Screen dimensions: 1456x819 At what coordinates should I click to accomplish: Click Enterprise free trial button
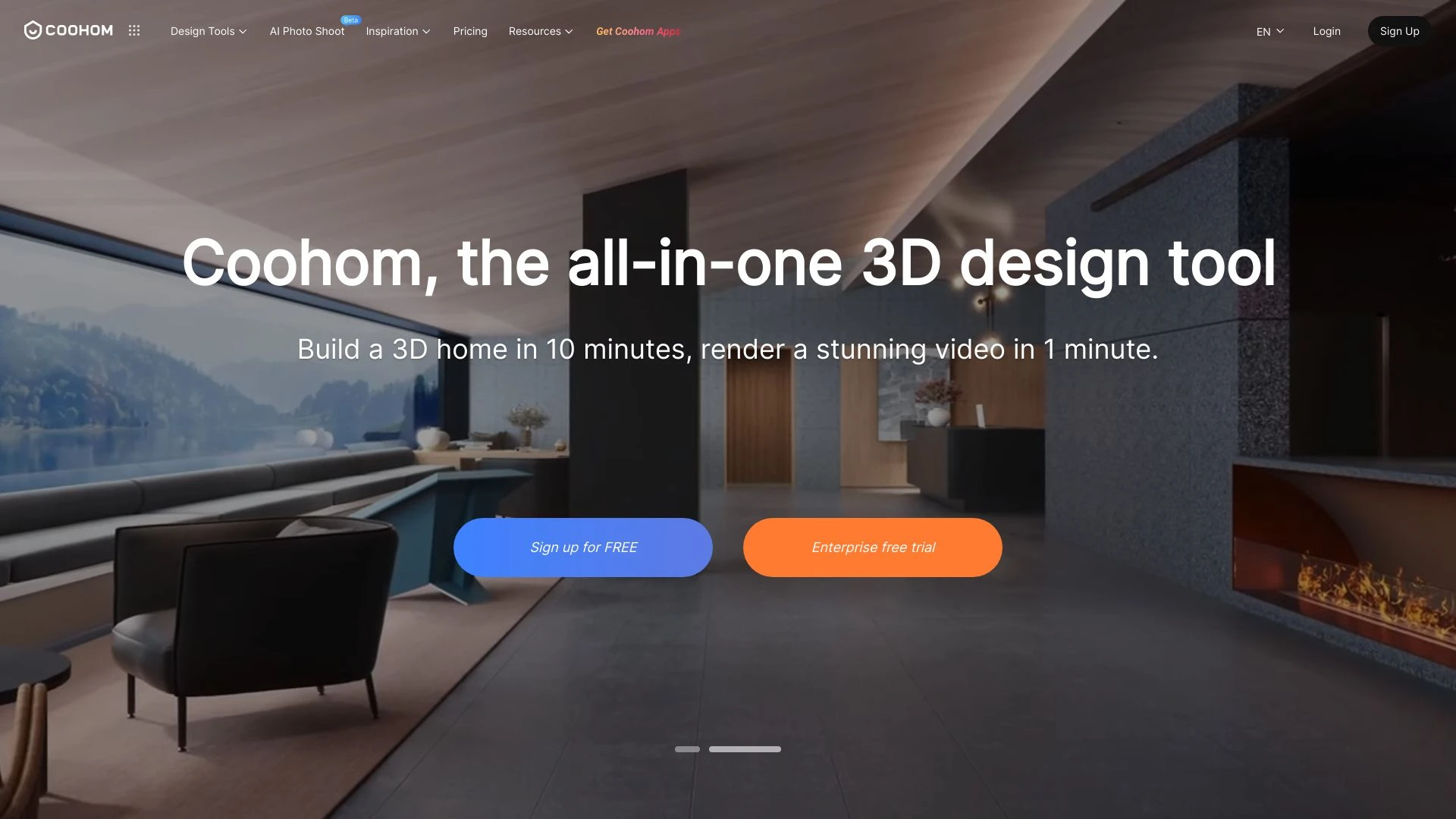pyautogui.click(x=873, y=547)
